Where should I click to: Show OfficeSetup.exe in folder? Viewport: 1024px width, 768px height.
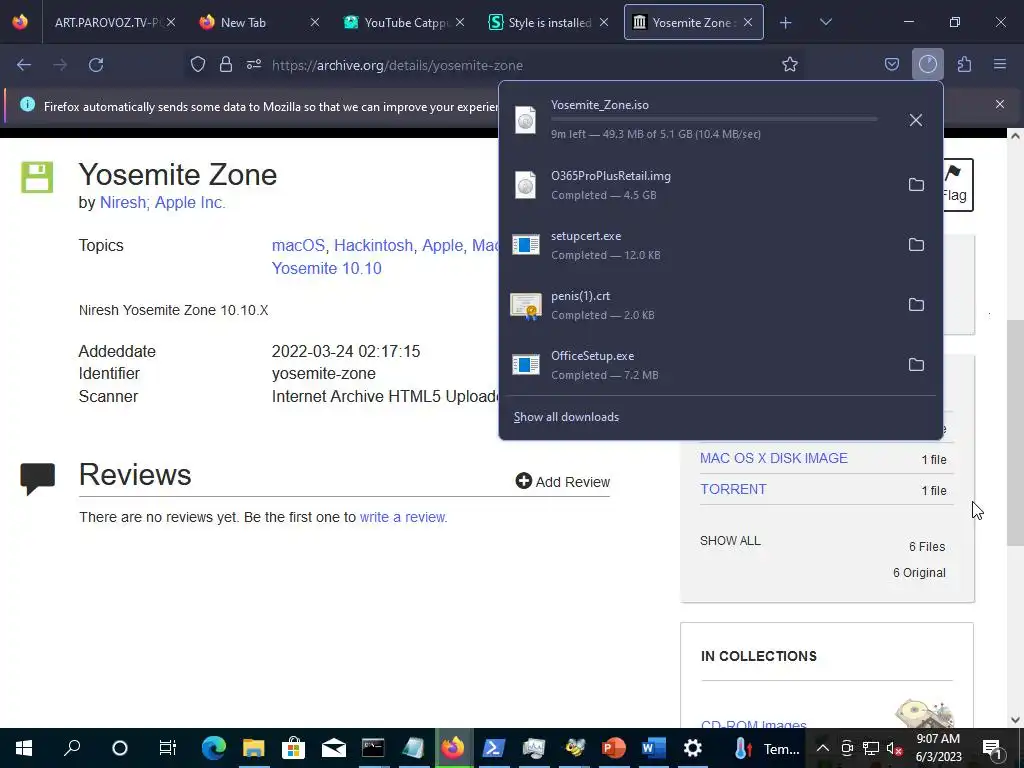(x=916, y=365)
